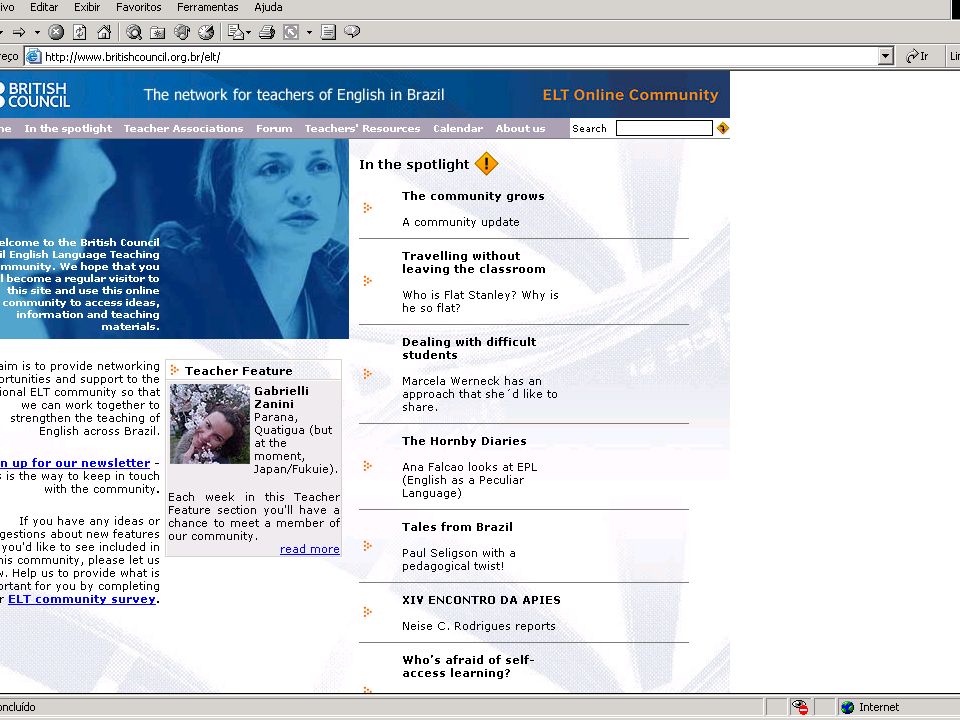Expand the dropdown beside the grey arrow icon
The width and height of the screenshot is (960, 720).
coord(309,32)
